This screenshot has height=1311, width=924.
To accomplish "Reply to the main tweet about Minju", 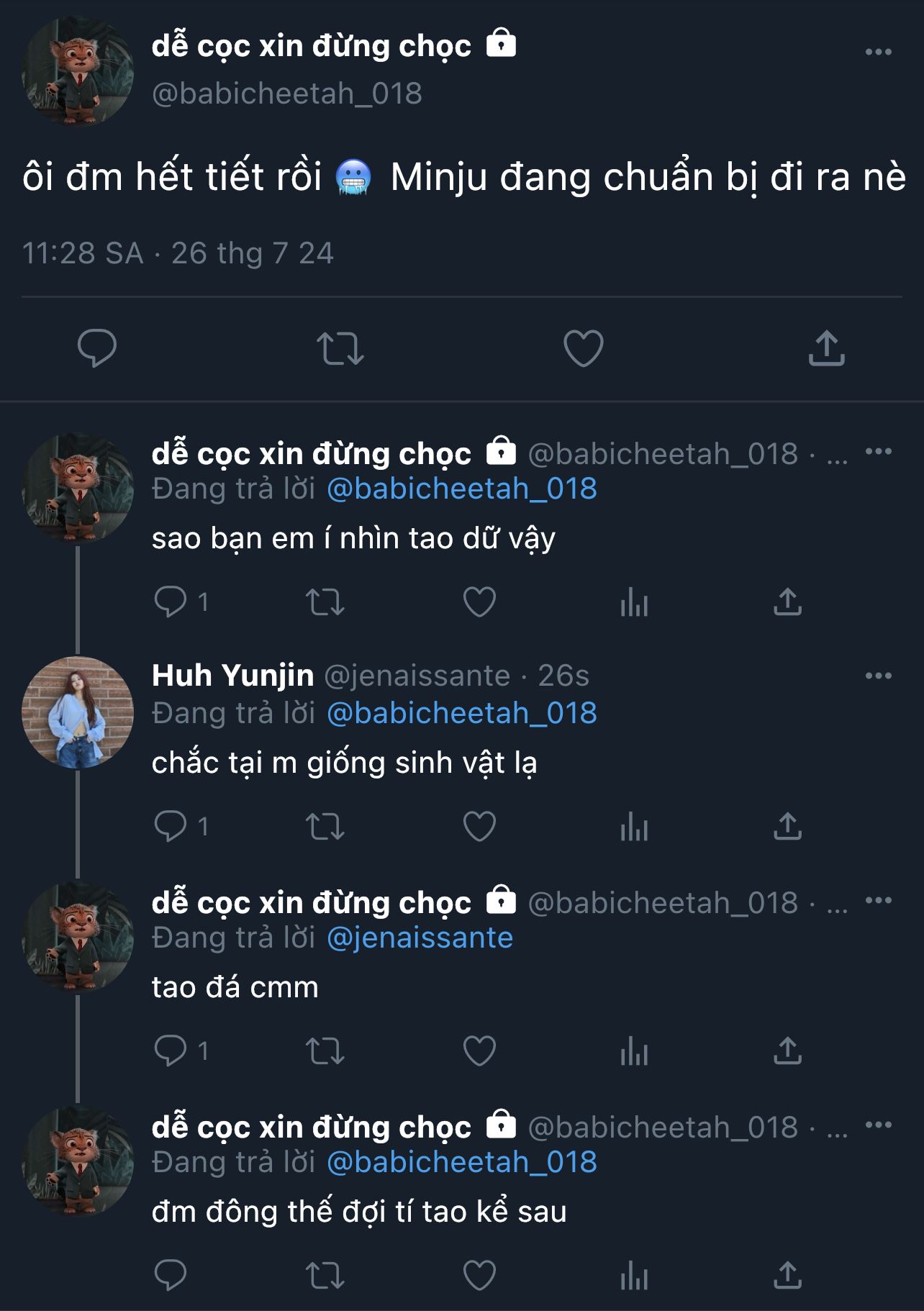I will point(96,348).
